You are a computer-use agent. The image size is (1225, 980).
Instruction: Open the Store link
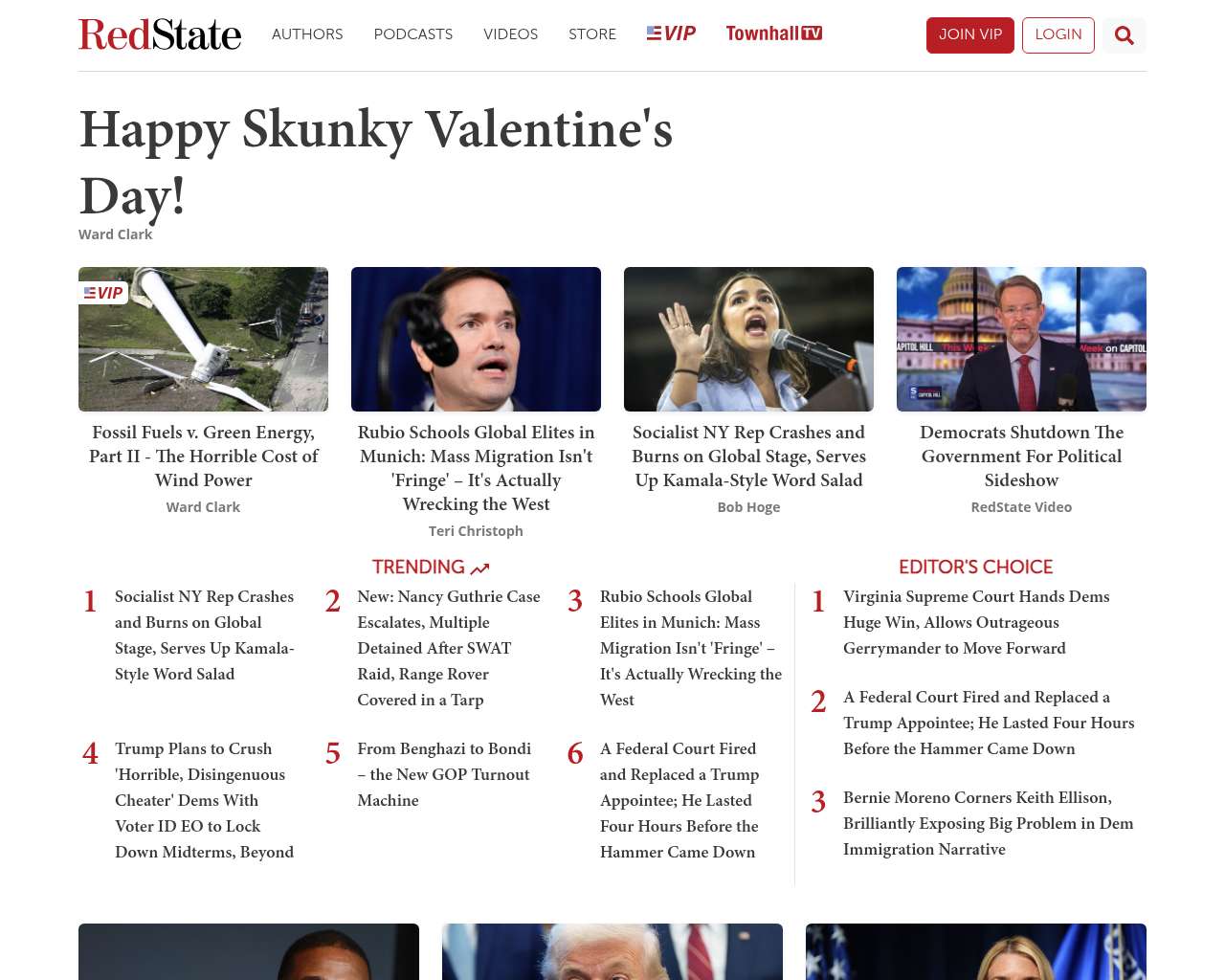[x=592, y=34]
